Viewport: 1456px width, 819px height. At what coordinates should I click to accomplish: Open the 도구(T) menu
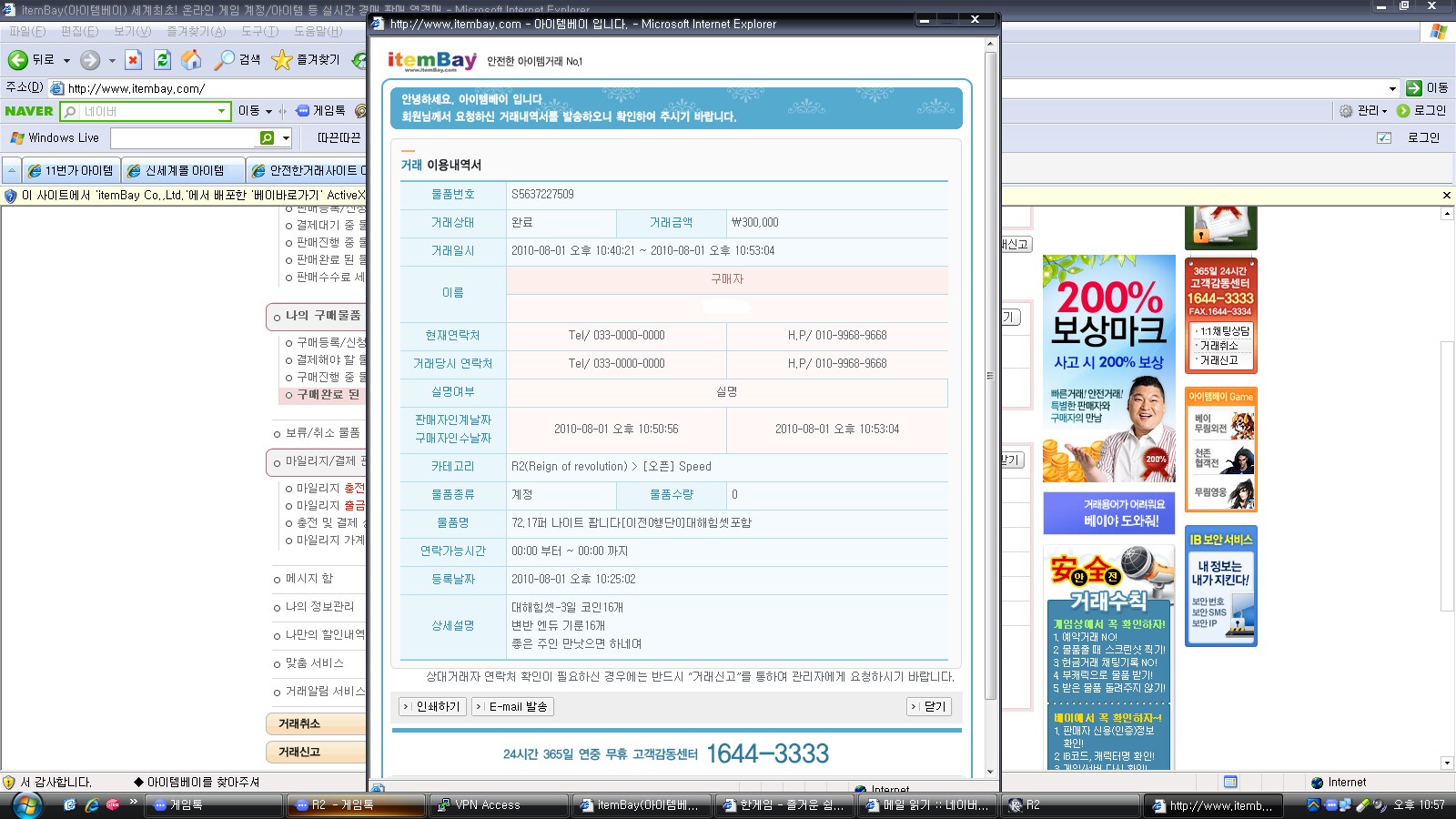click(259, 31)
